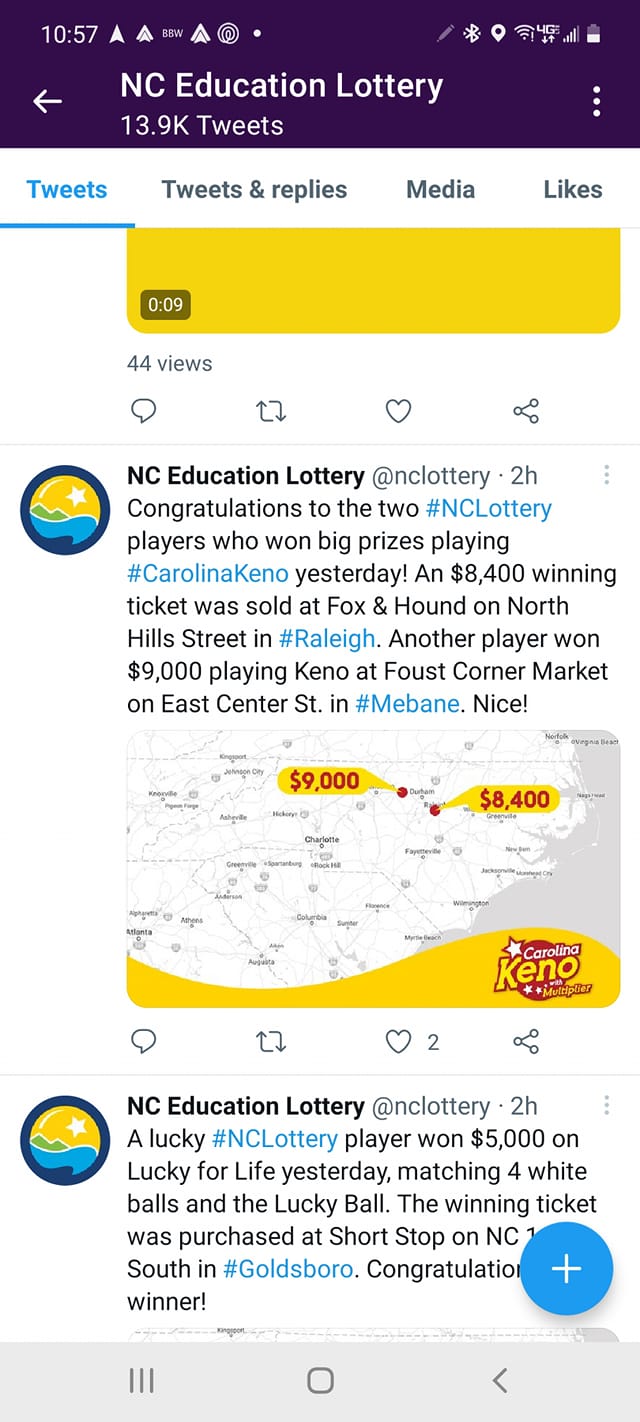Tap the back arrow in header
The image size is (640, 1422).
coord(48,101)
